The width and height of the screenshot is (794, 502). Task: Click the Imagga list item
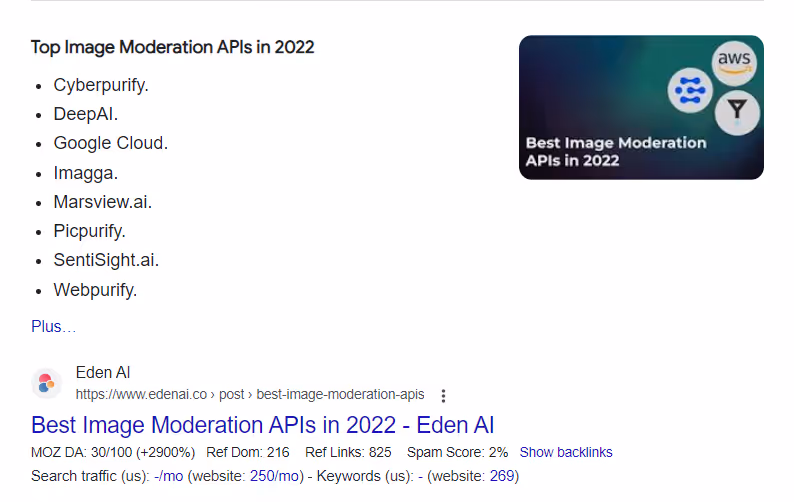[86, 173]
